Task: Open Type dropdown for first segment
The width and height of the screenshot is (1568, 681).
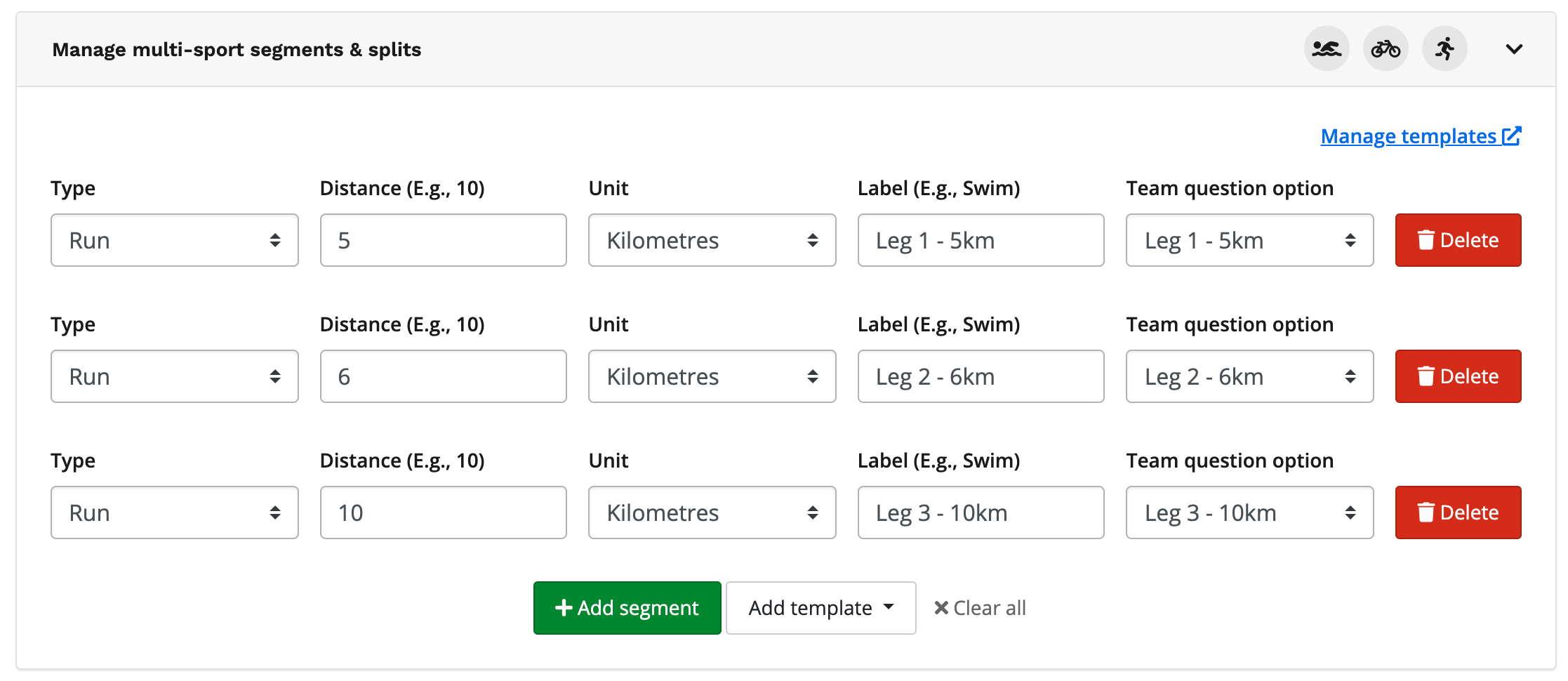Action: click(x=174, y=240)
